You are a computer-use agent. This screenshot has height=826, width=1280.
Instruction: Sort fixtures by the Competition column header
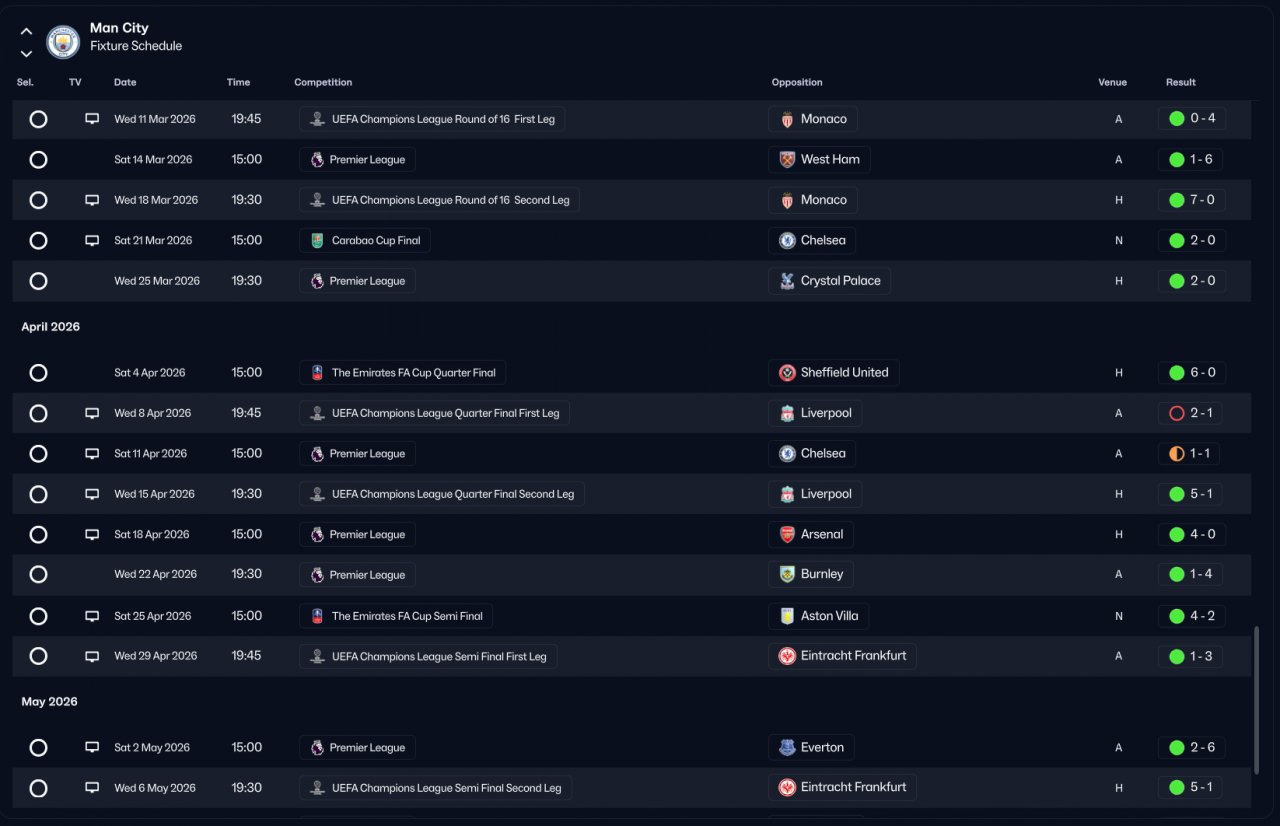[323, 82]
